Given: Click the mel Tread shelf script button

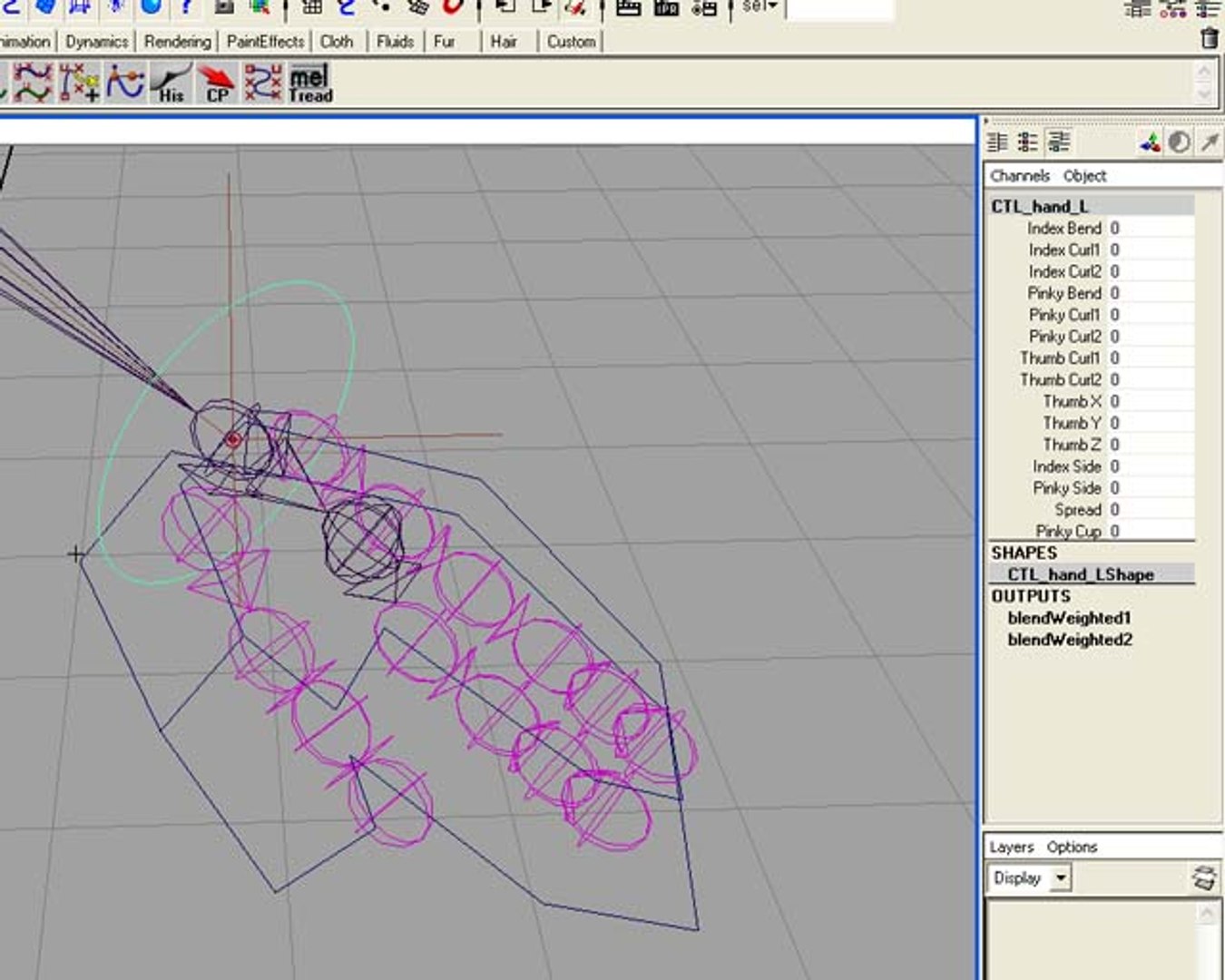Looking at the screenshot, I should pyautogui.click(x=310, y=83).
